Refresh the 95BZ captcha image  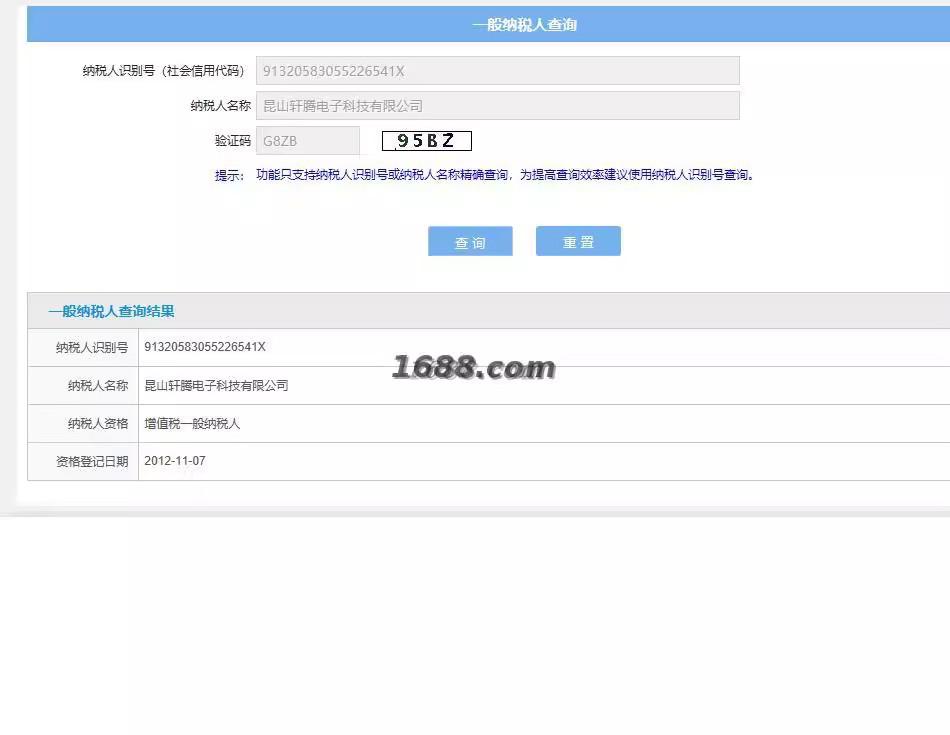(x=427, y=141)
